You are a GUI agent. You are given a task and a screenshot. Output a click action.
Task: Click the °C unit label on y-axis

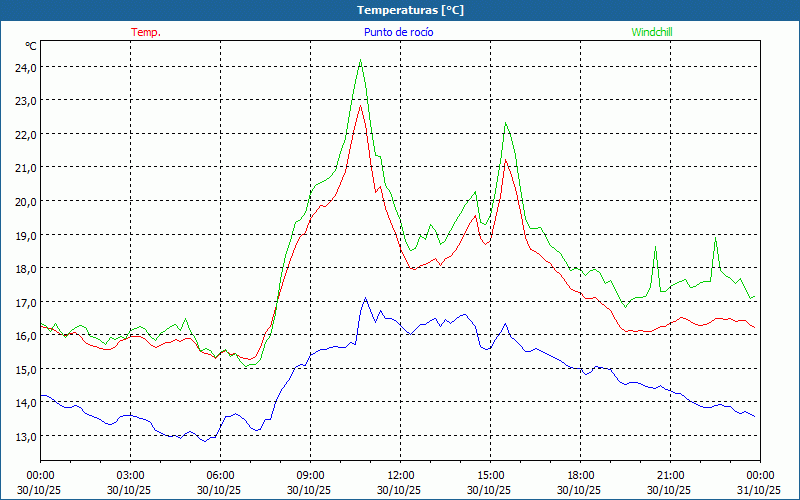point(31,46)
